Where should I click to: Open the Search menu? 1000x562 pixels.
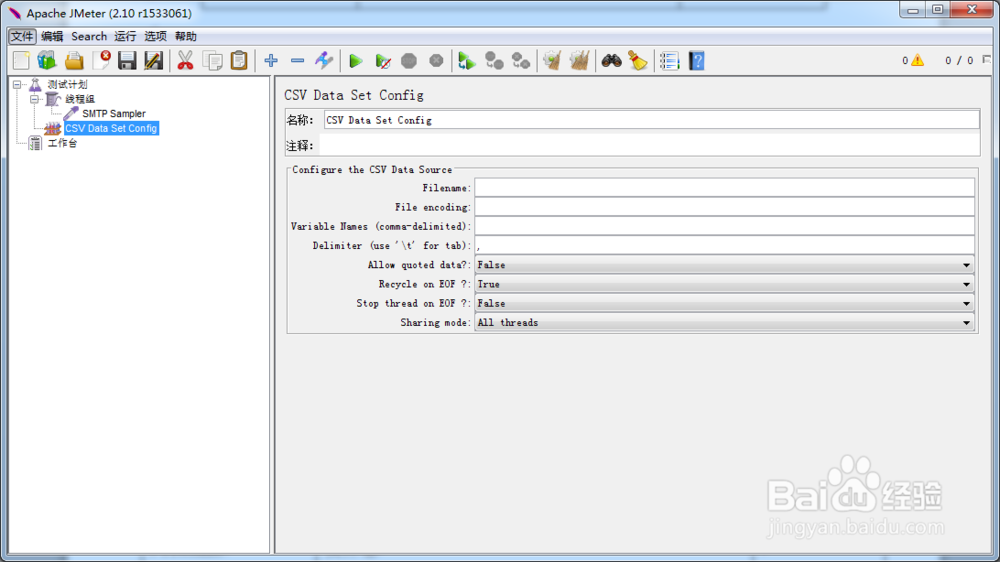[89, 36]
